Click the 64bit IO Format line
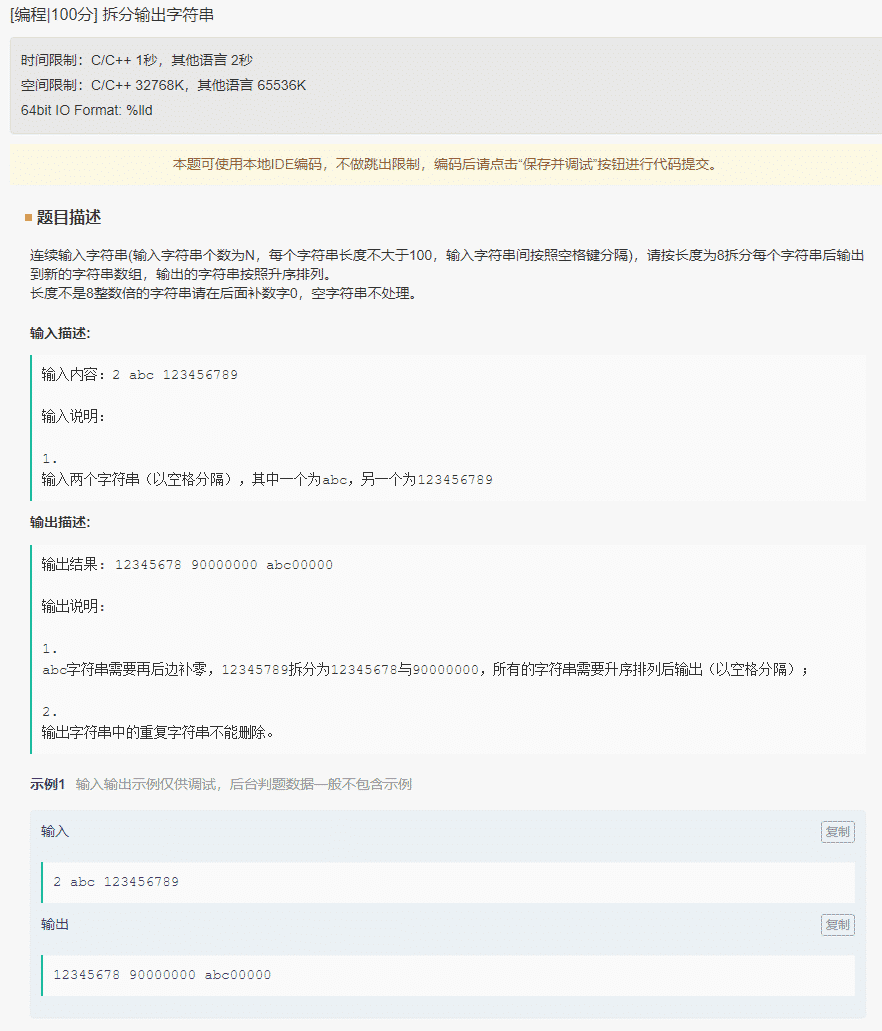 tap(87, 110)
